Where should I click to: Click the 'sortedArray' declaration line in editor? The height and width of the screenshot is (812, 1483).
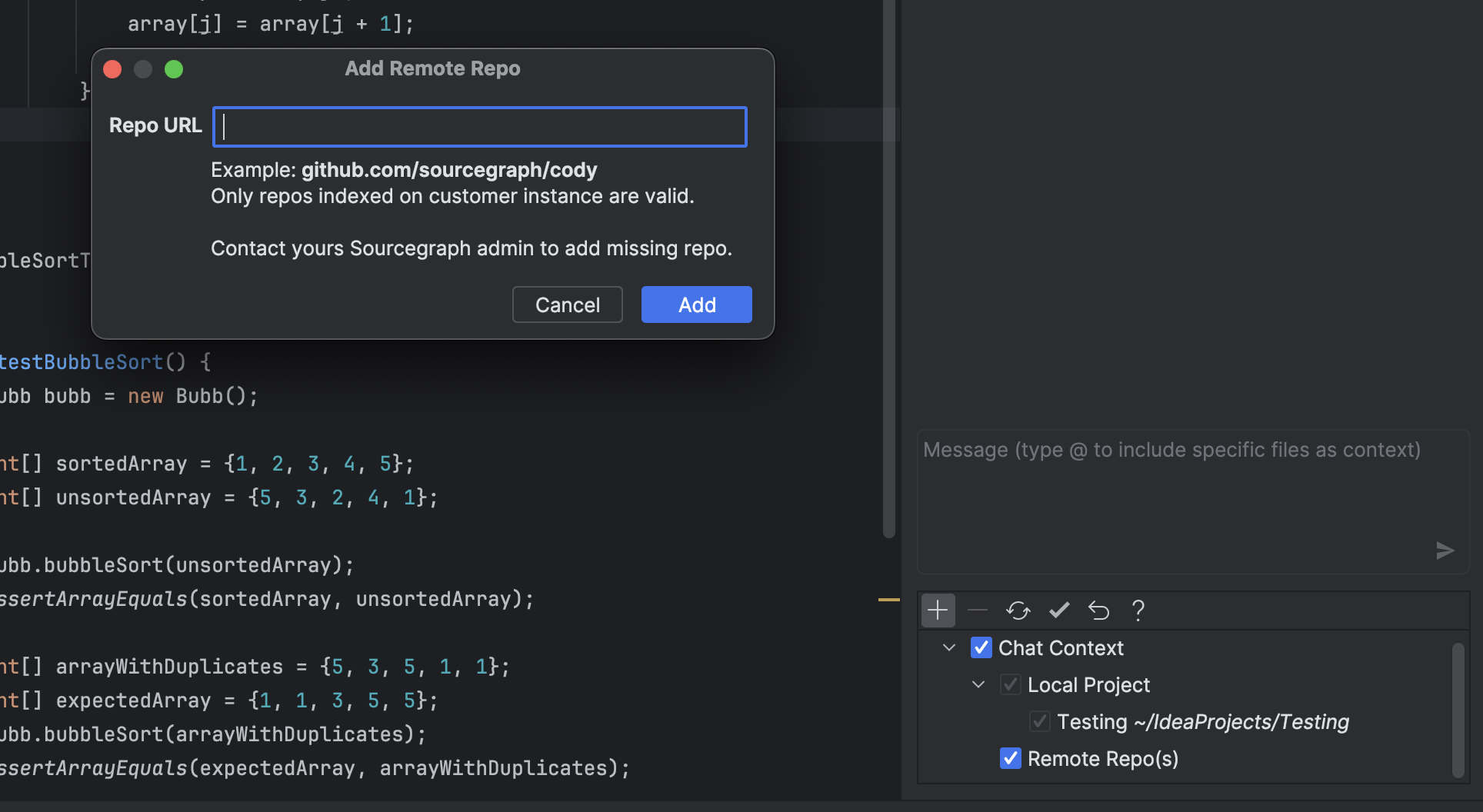coord(207,464)
